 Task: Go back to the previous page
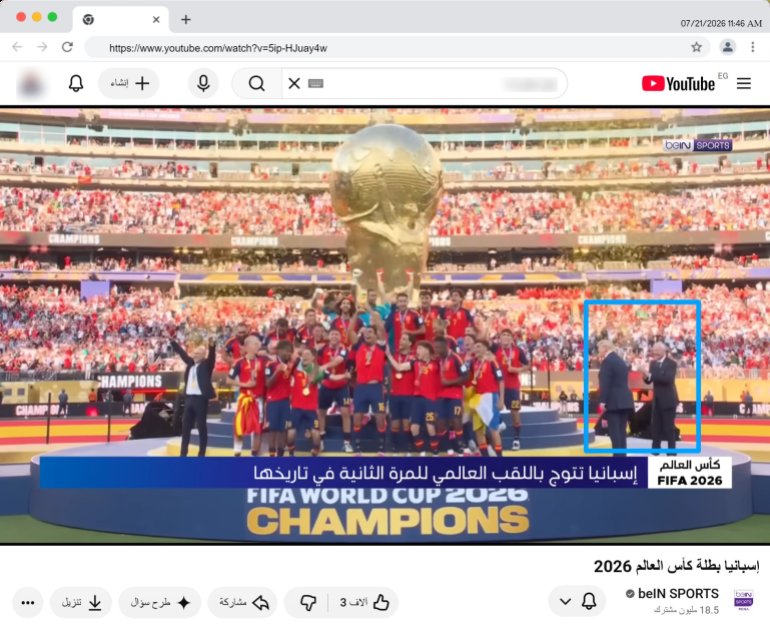point(17,47)
